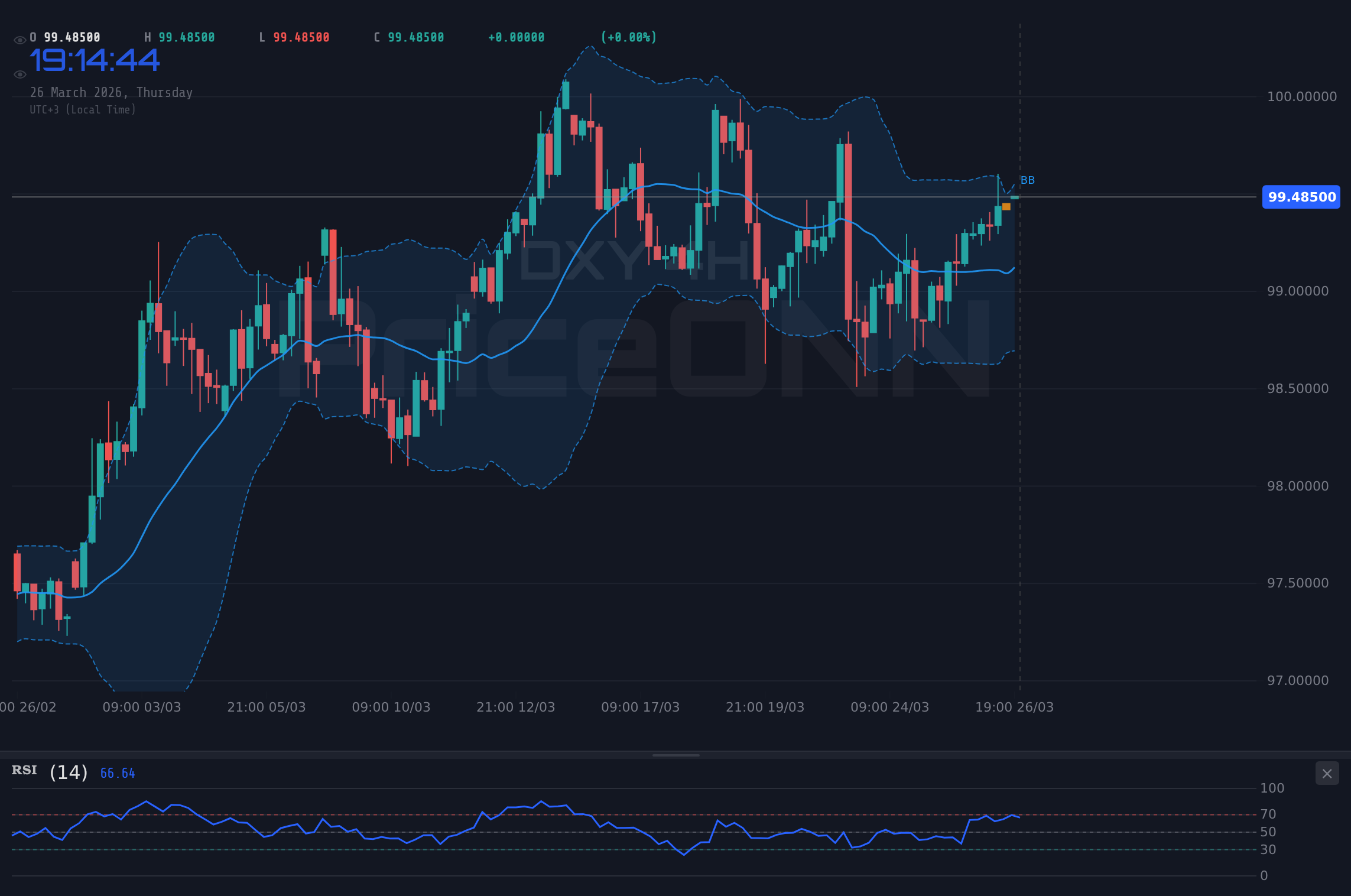The image size is (1351, 896).
Task: Close the RSI indicator panel
Action: (1327, 773)
